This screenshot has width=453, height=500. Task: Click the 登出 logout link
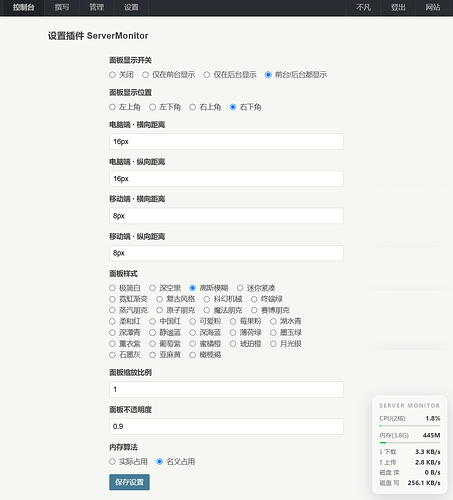click(398, 7)
